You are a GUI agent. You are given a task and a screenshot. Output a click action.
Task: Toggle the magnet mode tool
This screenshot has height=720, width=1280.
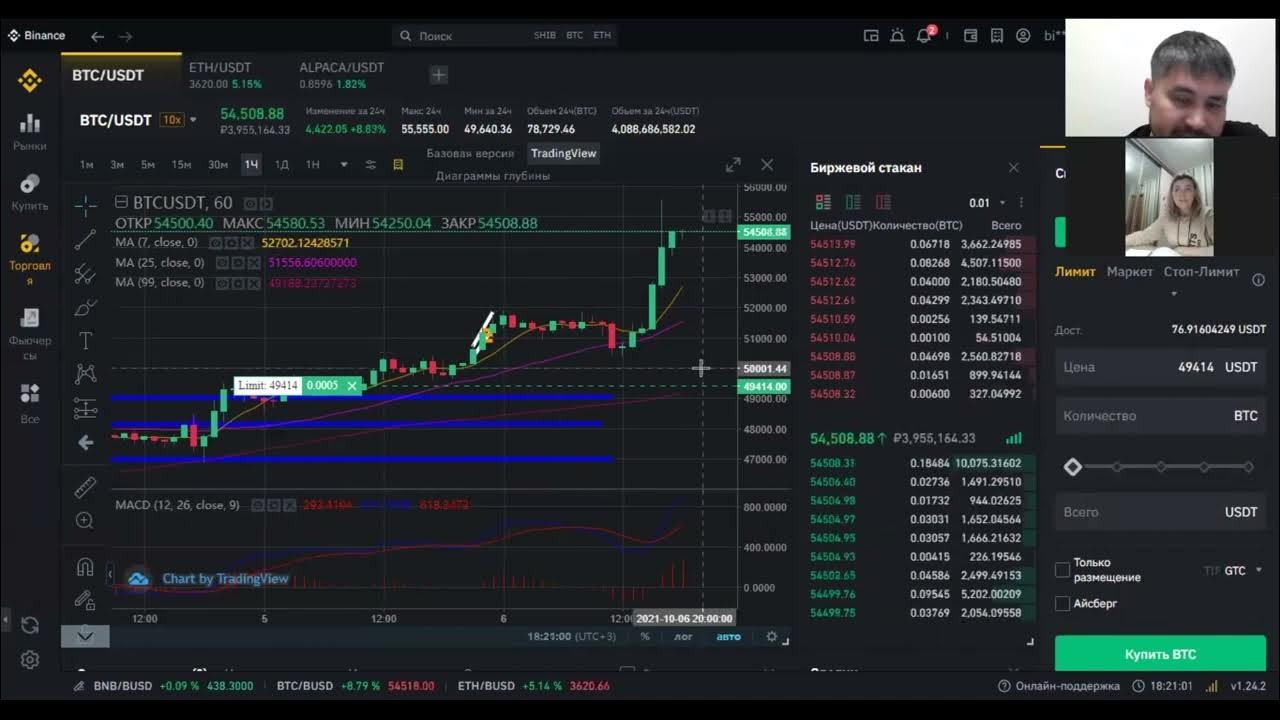pos(85,567)
